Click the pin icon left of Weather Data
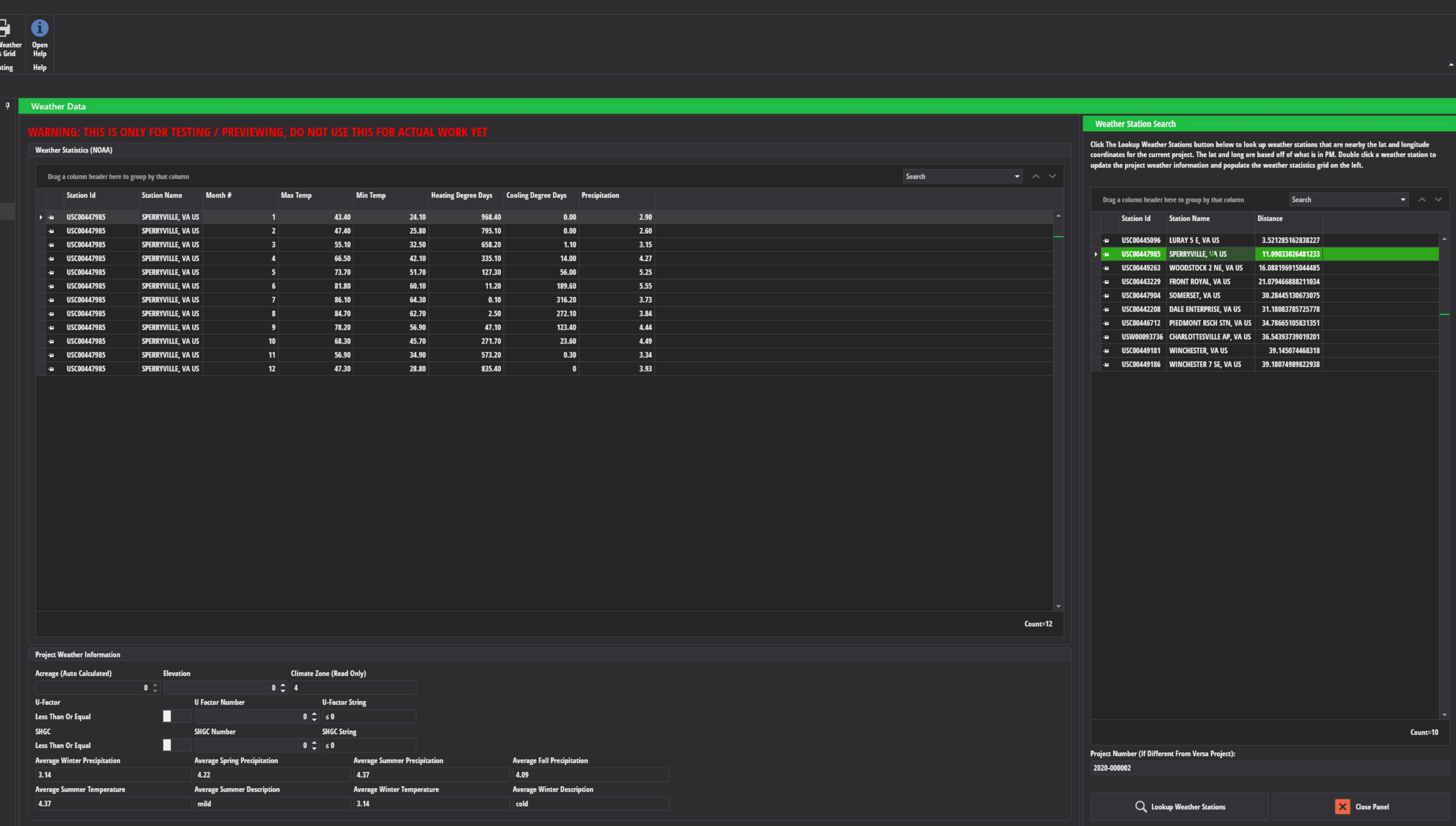Viewport: 1456px width, 826px height. pos(8,106)
